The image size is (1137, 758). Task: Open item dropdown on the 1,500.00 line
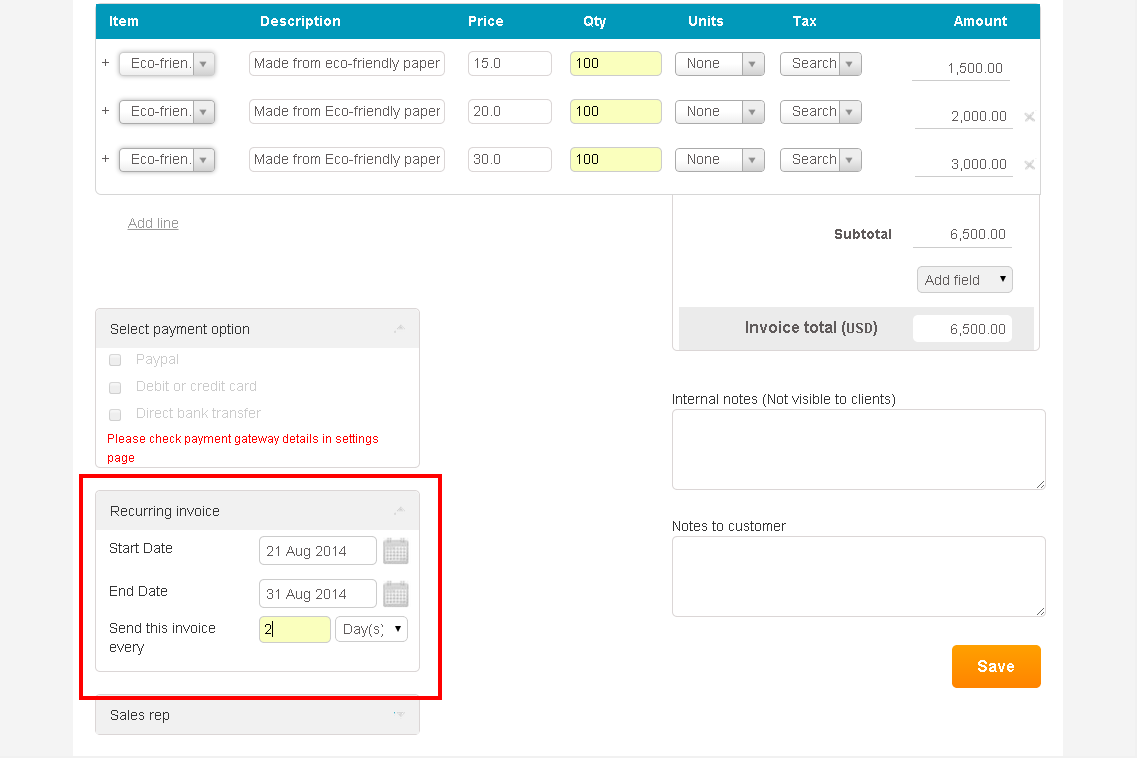[167, 64]
